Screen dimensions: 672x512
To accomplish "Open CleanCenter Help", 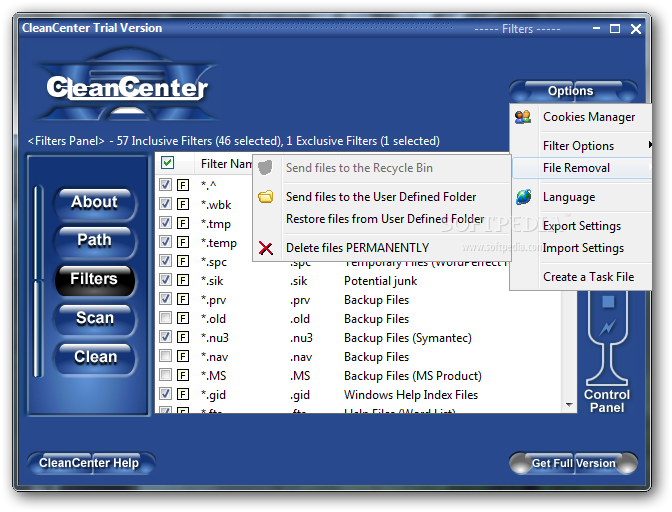I will (x=91, y=463).
